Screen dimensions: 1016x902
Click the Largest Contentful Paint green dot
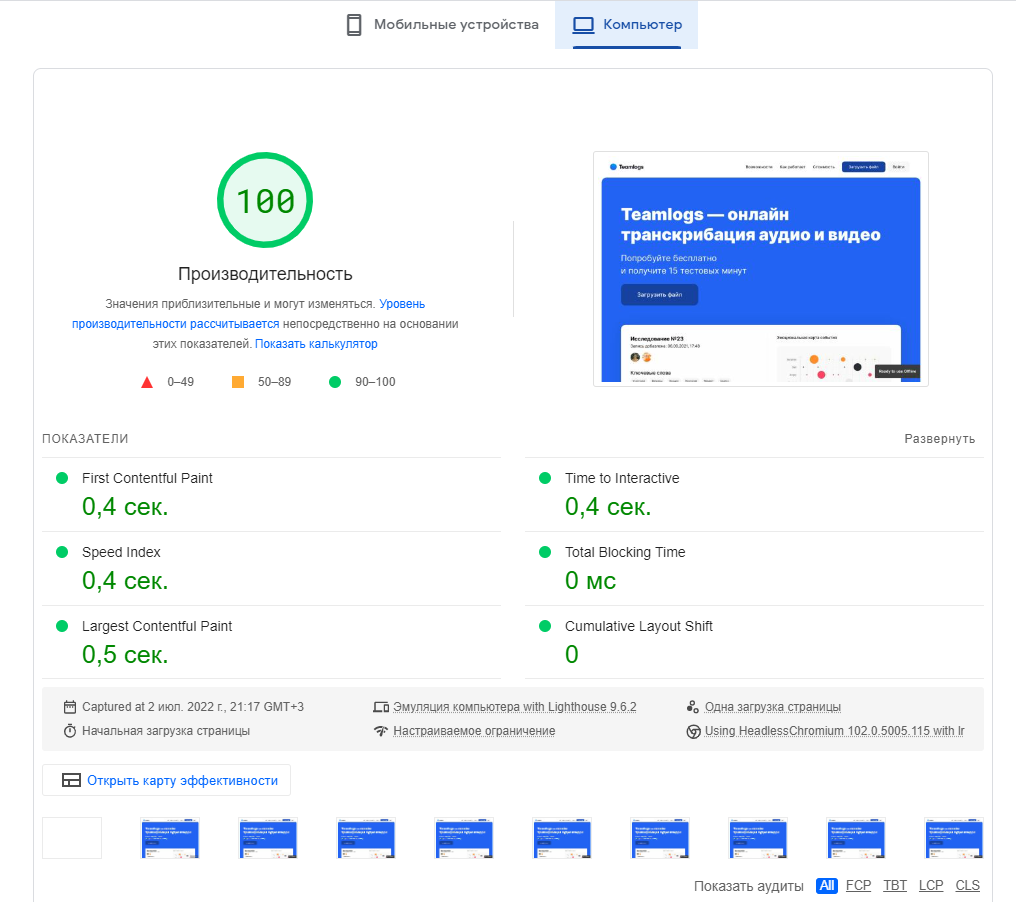coord(62,626)
